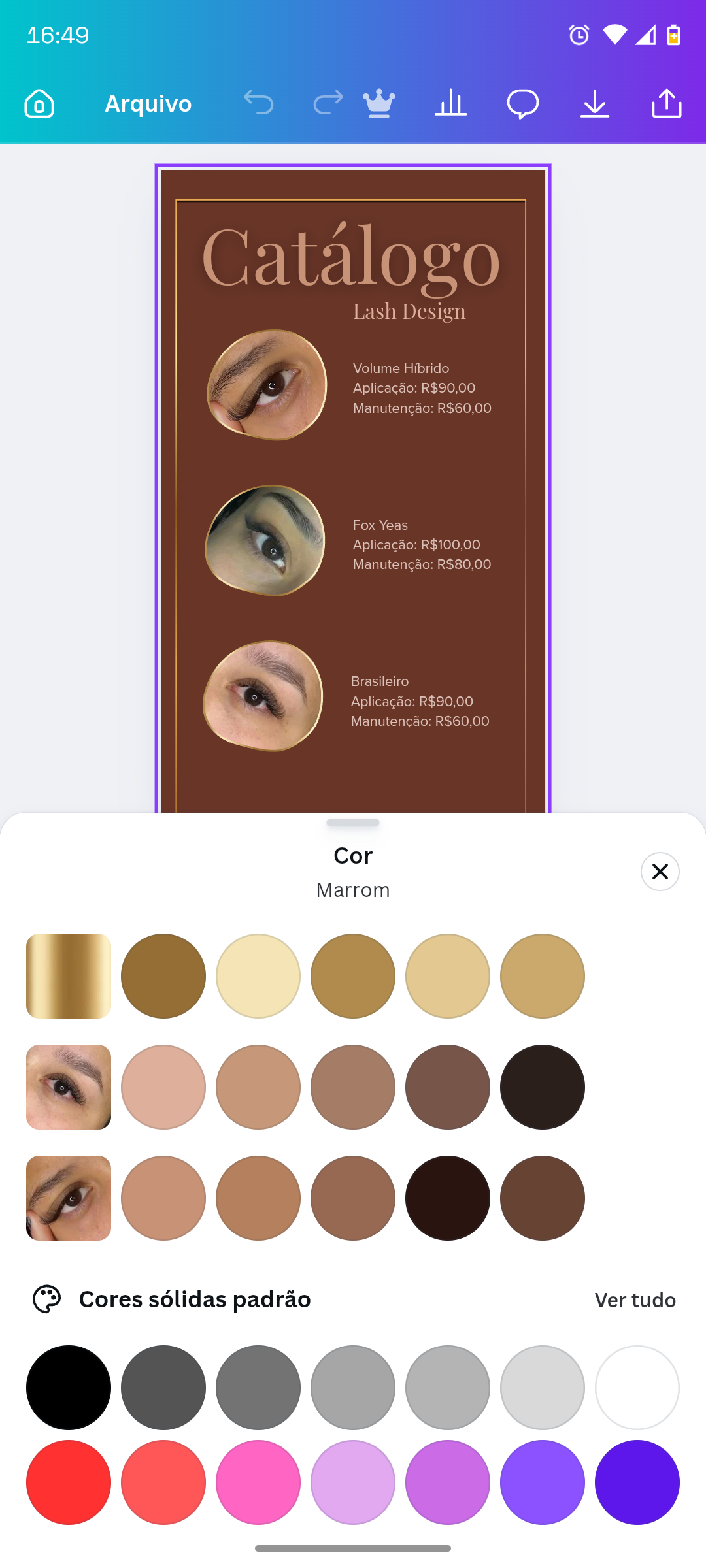
Task: Open the Arquivo menu
Action: point(148,103)
